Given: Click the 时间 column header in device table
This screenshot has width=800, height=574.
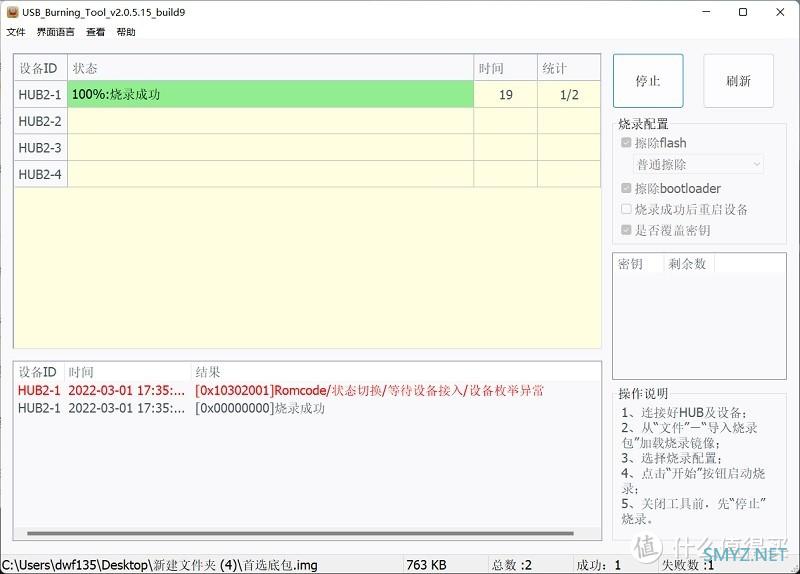Looking at the screenshot, I should [506, 68].
